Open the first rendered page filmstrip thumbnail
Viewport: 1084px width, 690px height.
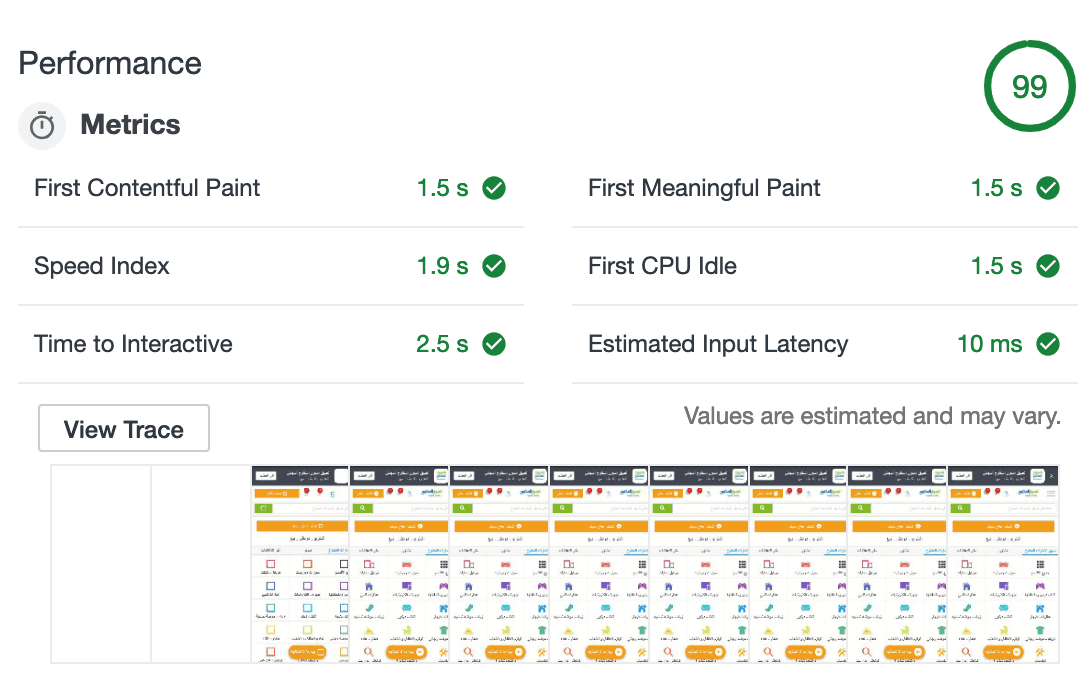[300, 563]
